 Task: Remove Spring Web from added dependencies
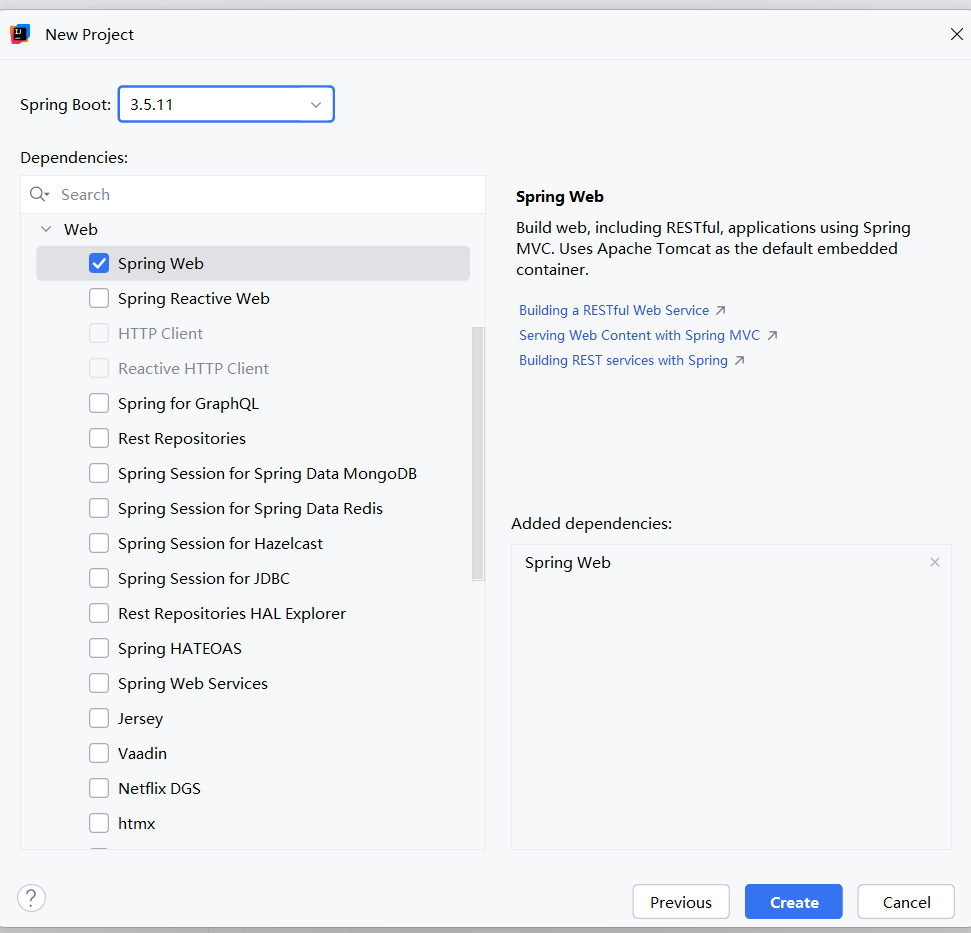coord(934,562)
